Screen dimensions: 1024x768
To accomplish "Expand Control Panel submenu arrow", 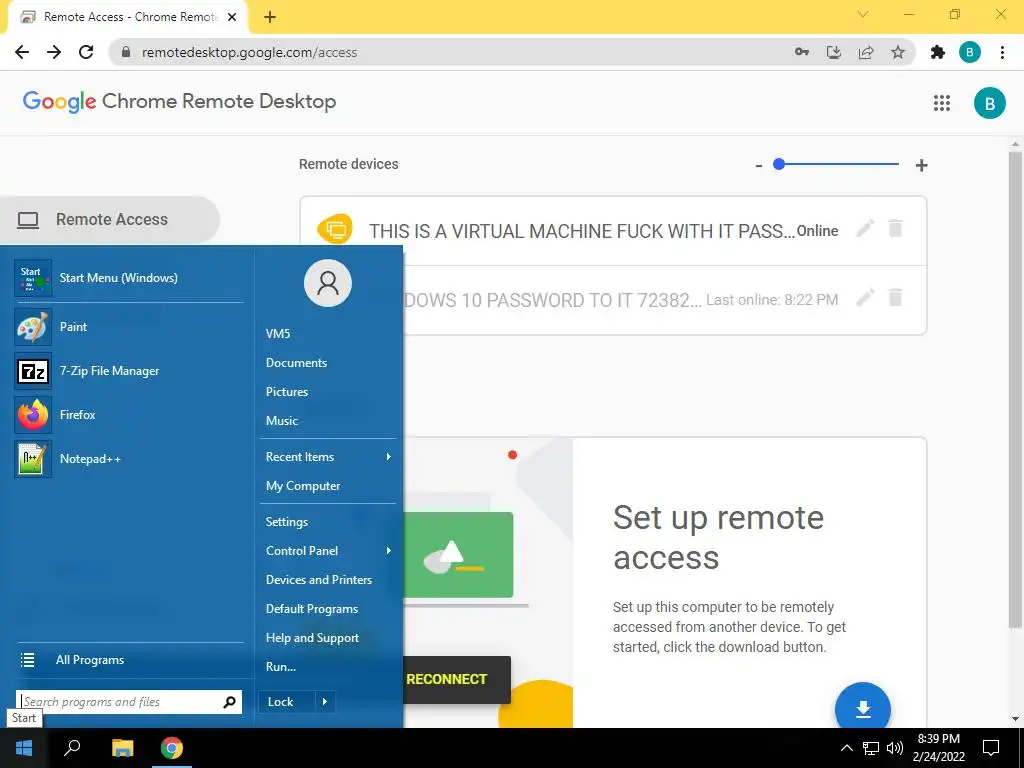I will 389,551.
